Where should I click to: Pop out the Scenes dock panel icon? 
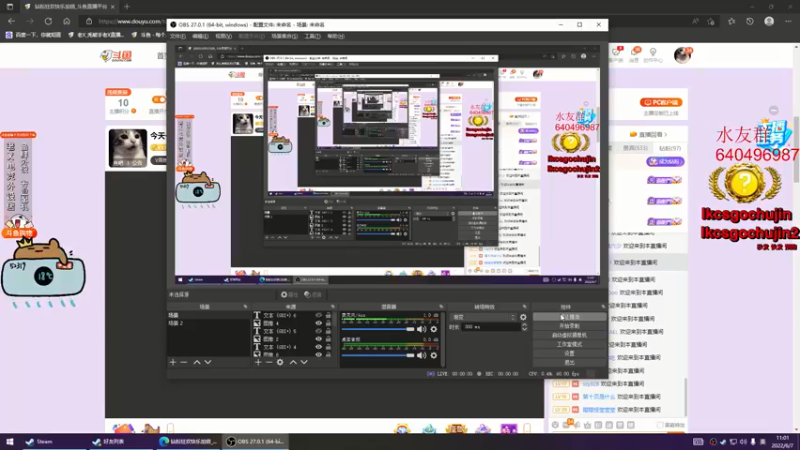point(245,307)
